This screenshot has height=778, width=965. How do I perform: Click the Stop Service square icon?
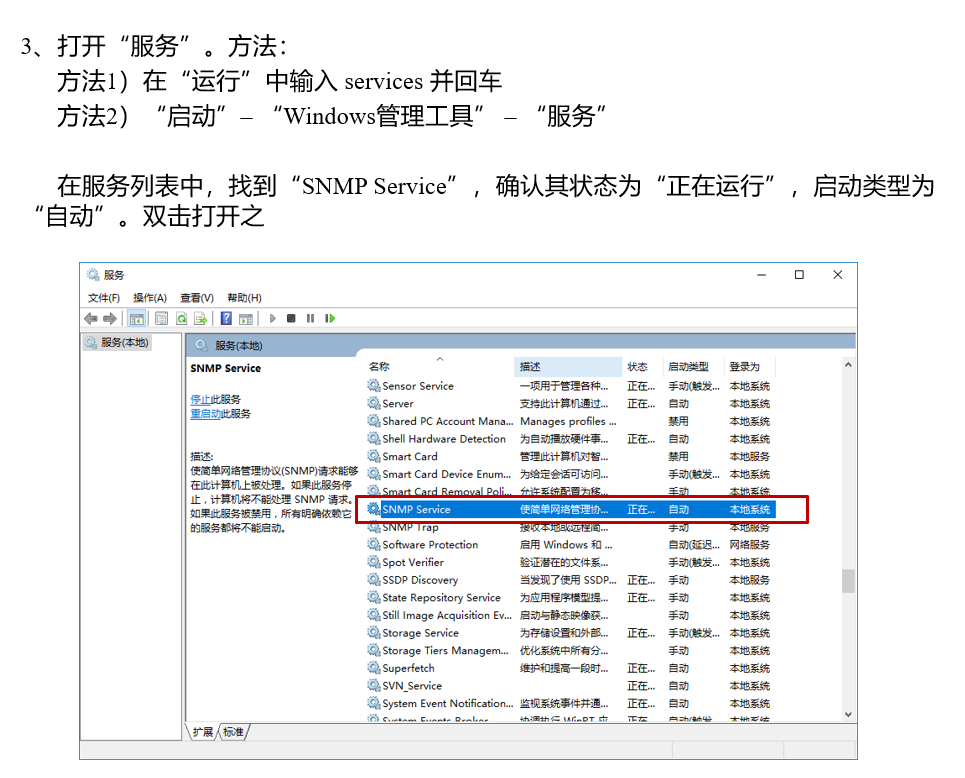tap(291, 318)
